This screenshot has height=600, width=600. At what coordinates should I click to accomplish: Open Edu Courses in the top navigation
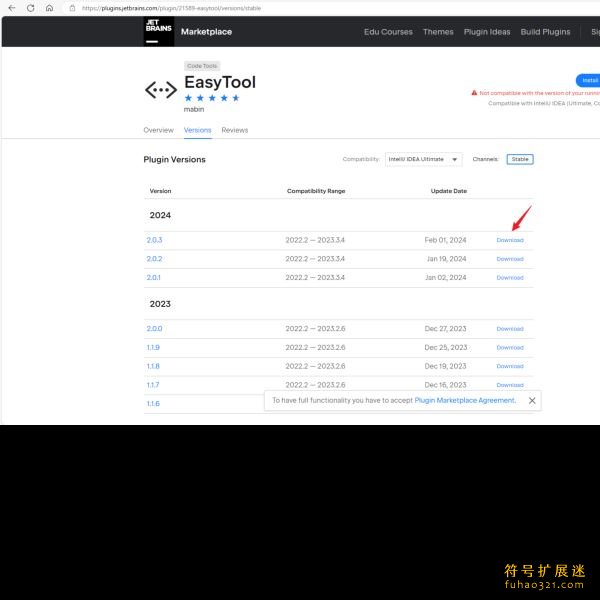pyautogui.click(x=388, y=32)
